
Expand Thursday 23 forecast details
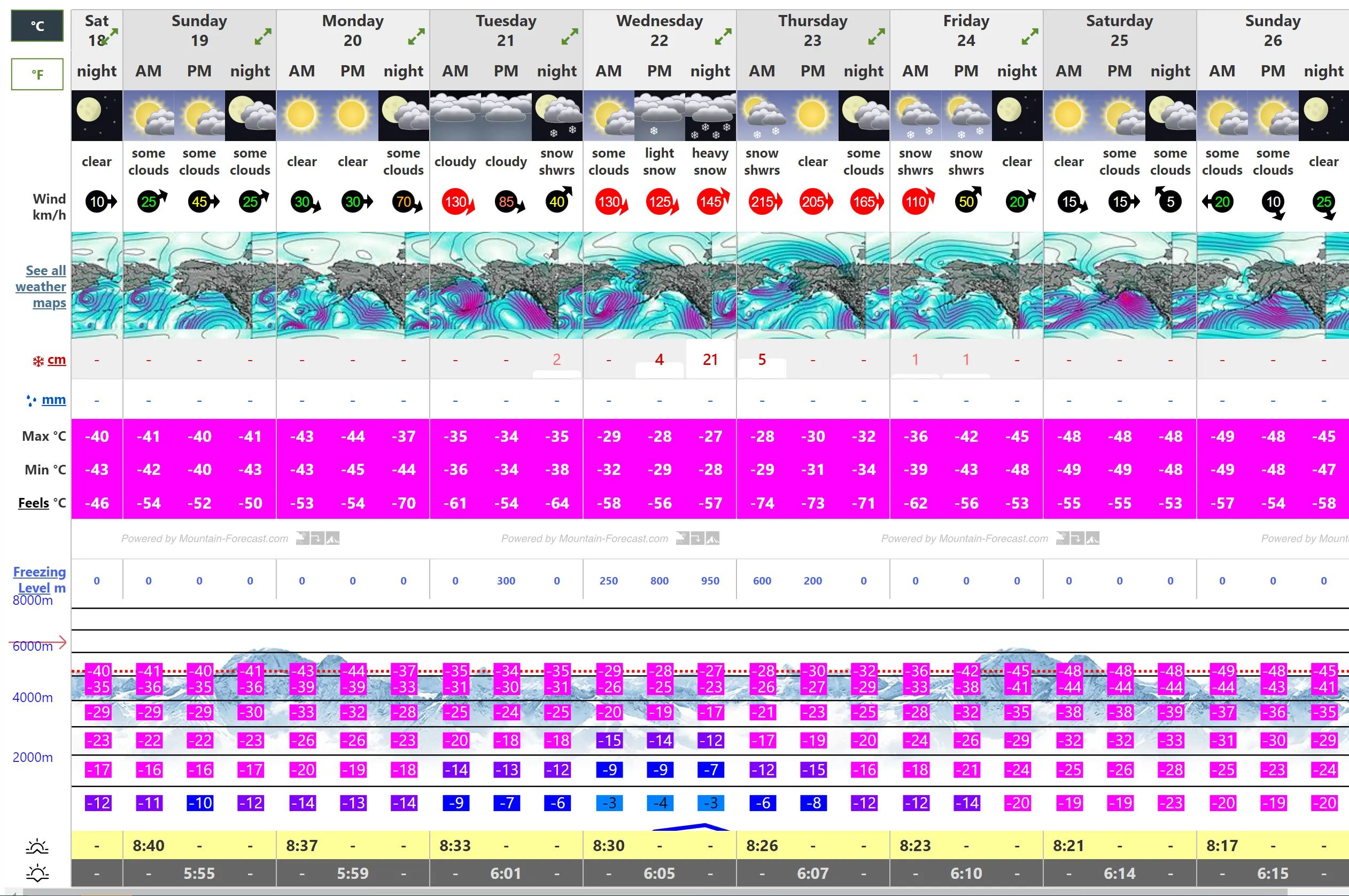click(877, 36)
